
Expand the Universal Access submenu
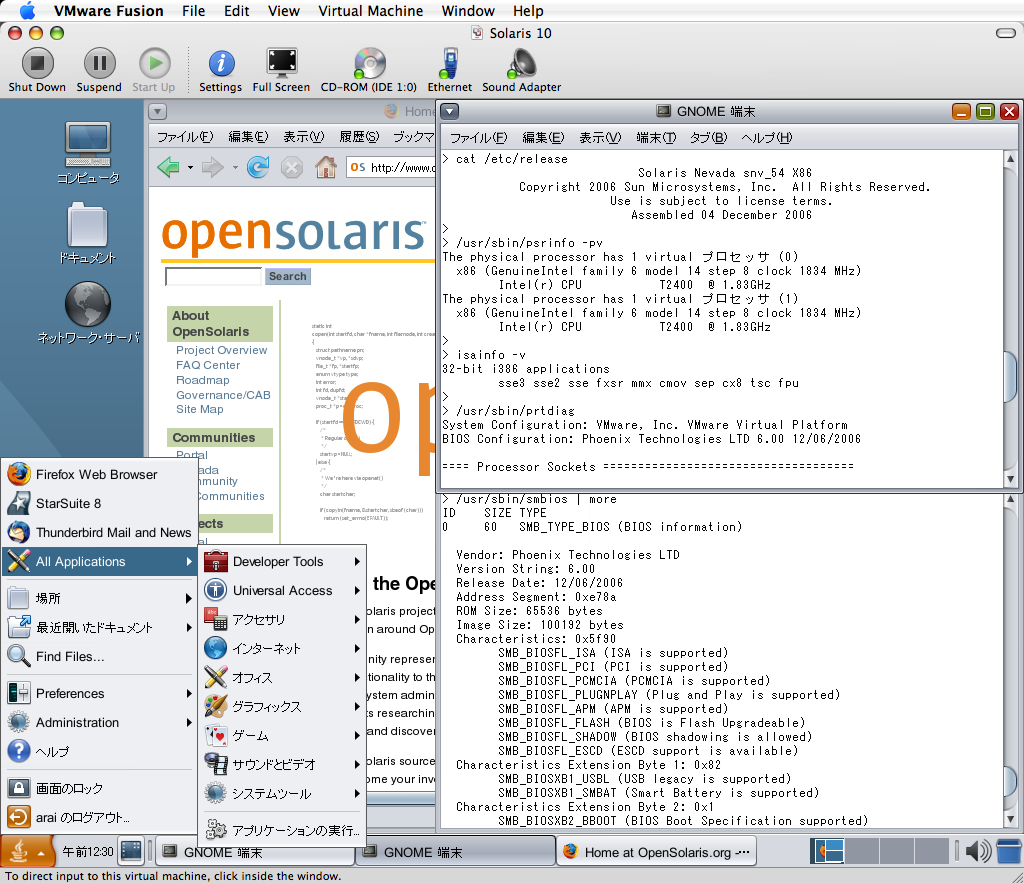282,591
